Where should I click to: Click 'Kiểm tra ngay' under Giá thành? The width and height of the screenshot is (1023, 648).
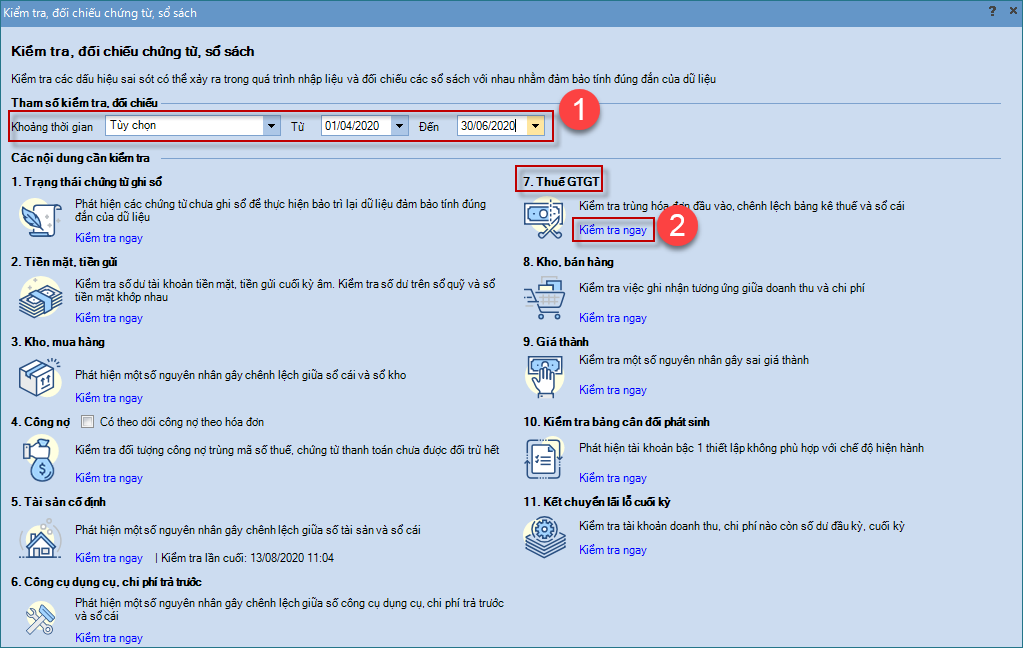(x=613, y=390)
